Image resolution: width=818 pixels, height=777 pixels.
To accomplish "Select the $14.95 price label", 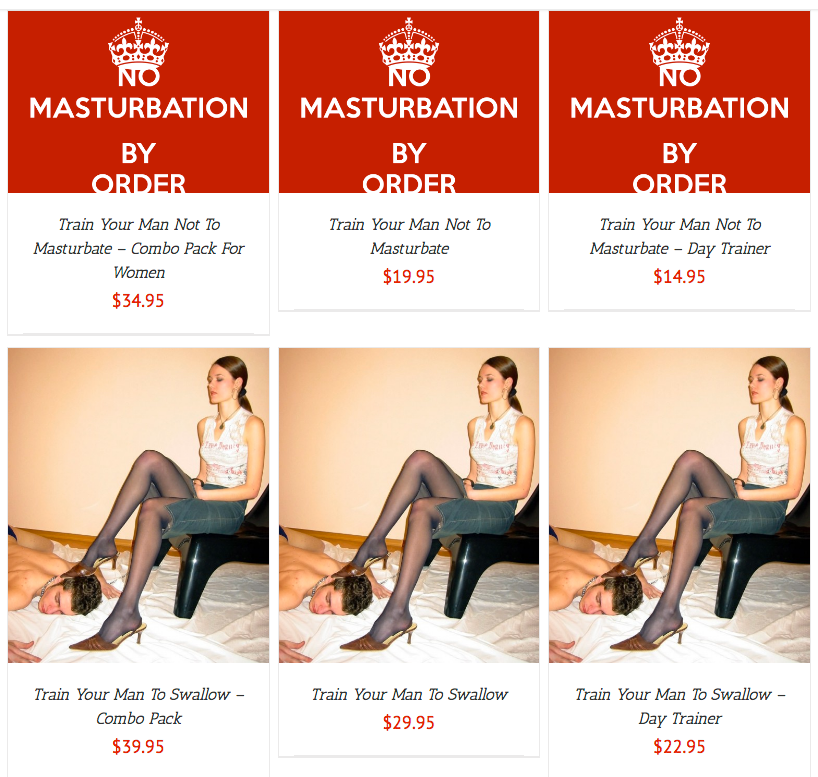I will click(x=679, y=277).
